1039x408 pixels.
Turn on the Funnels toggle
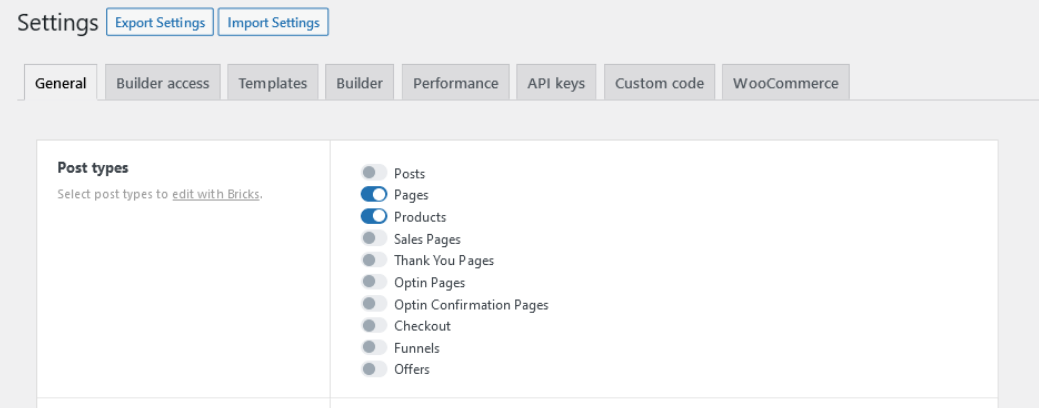click(x=374, y=347)
